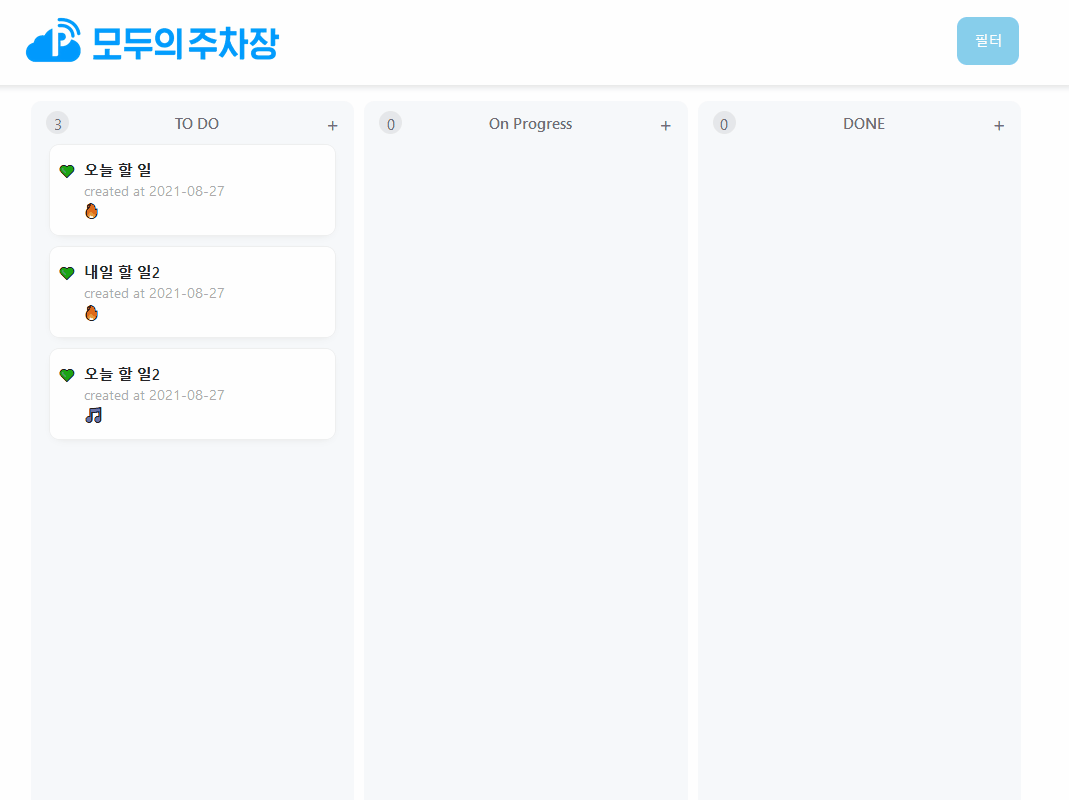Click the plus icon in the DONE column
This screenshot has height=800, width=1069.
coord(999,125)
